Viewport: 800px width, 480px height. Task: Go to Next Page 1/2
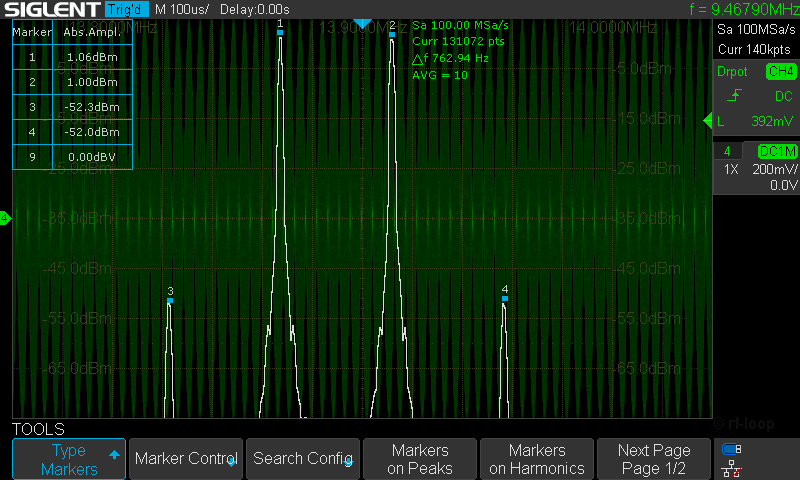pos(654,459)
